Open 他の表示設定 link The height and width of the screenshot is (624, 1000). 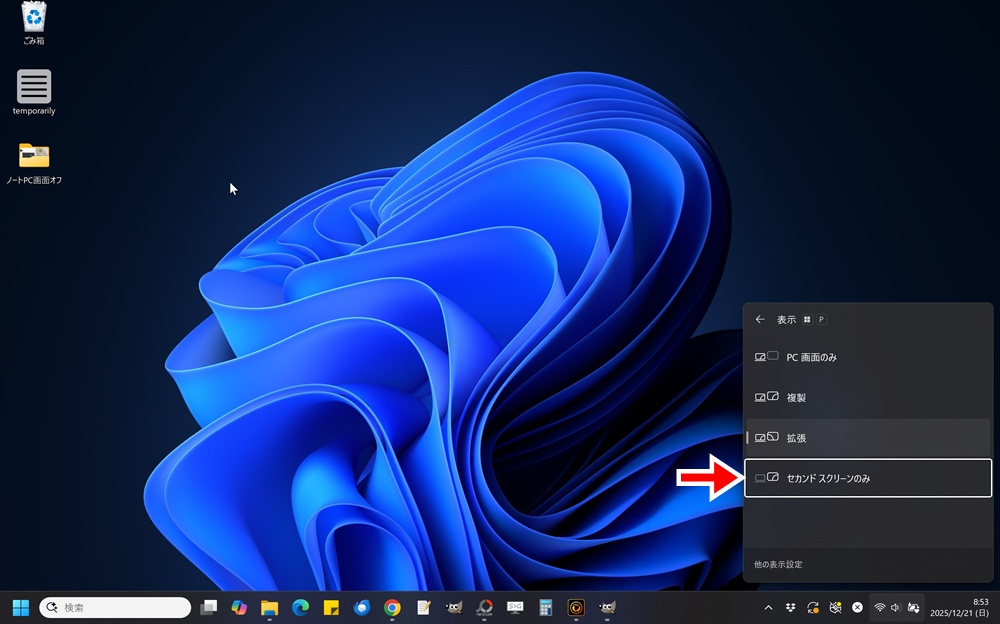[778, 564]
